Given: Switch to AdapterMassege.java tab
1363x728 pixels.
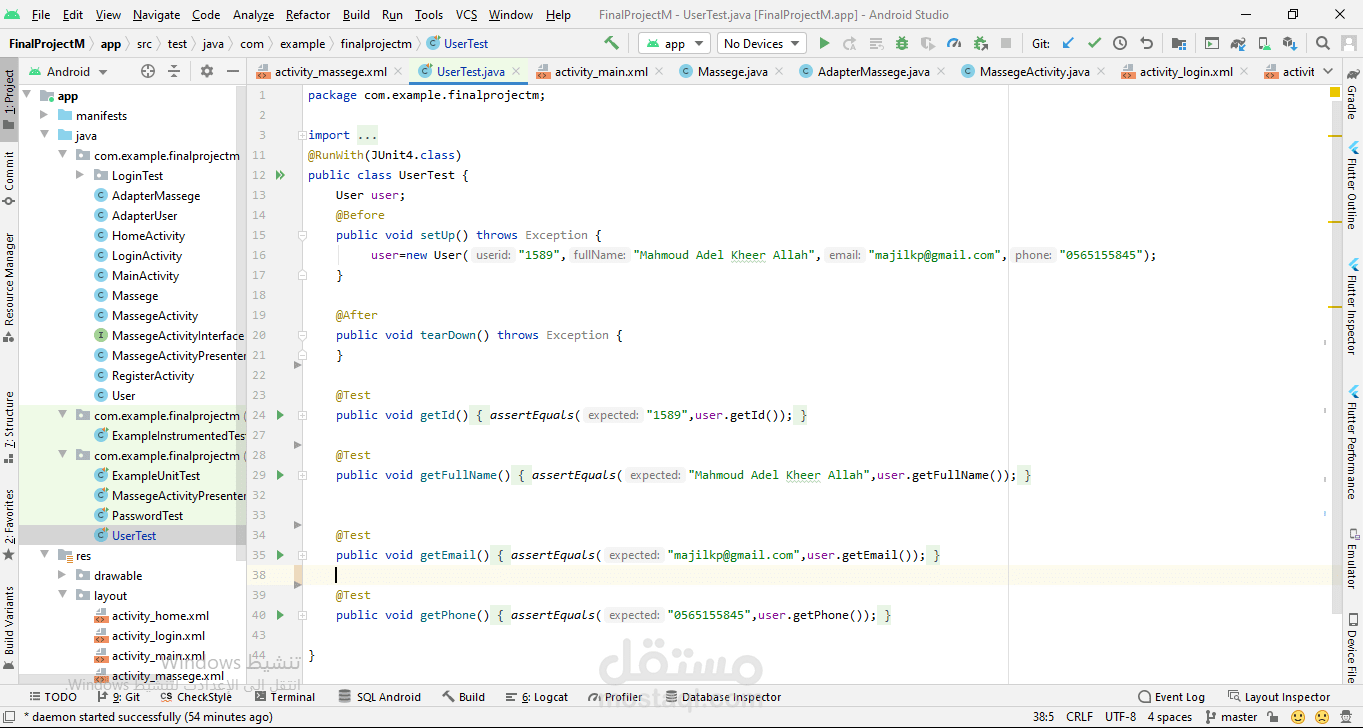Looking at the screenshot, I should (873, 71).
